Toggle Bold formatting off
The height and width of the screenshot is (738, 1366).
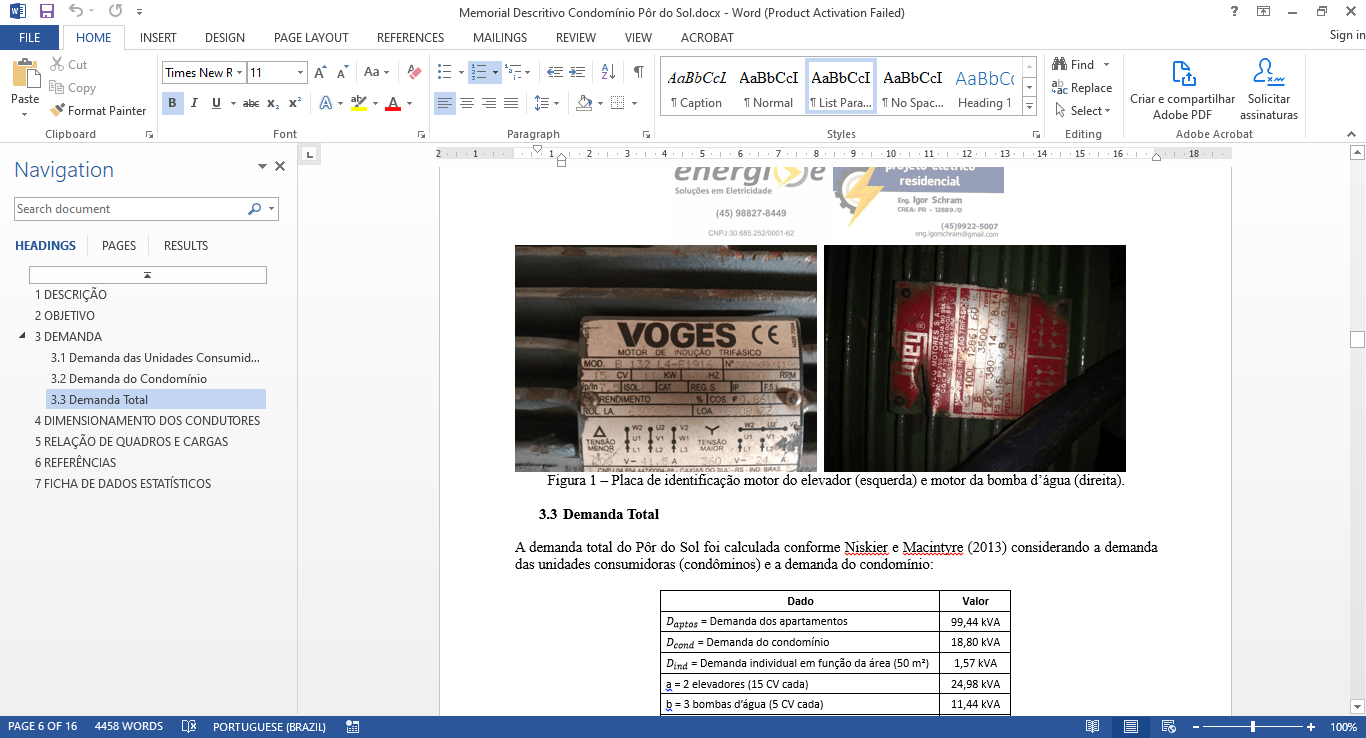tap(172, 103)
